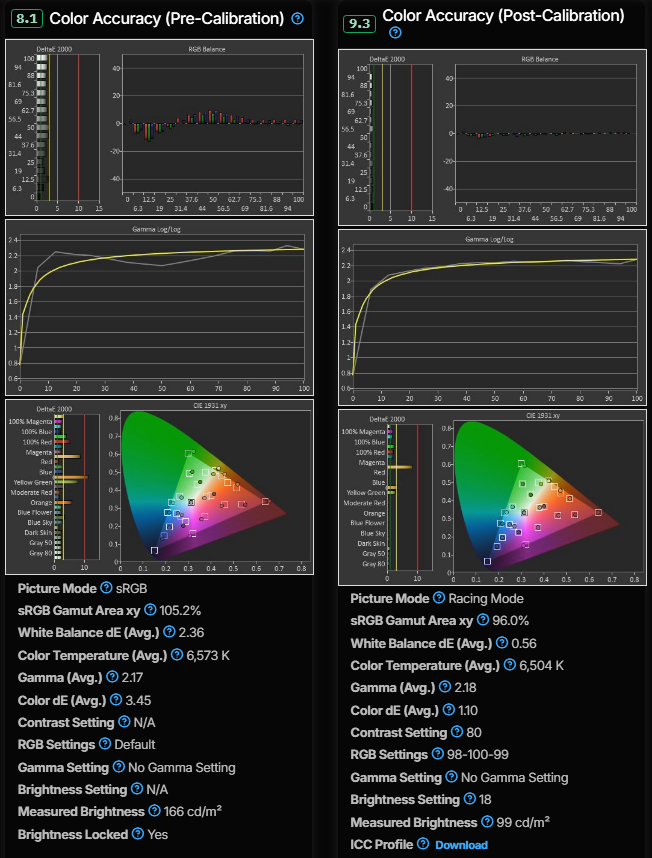Click the 98-100-99 RGB settings value
This screenshot has height=858, width=652.
(478, 755)
